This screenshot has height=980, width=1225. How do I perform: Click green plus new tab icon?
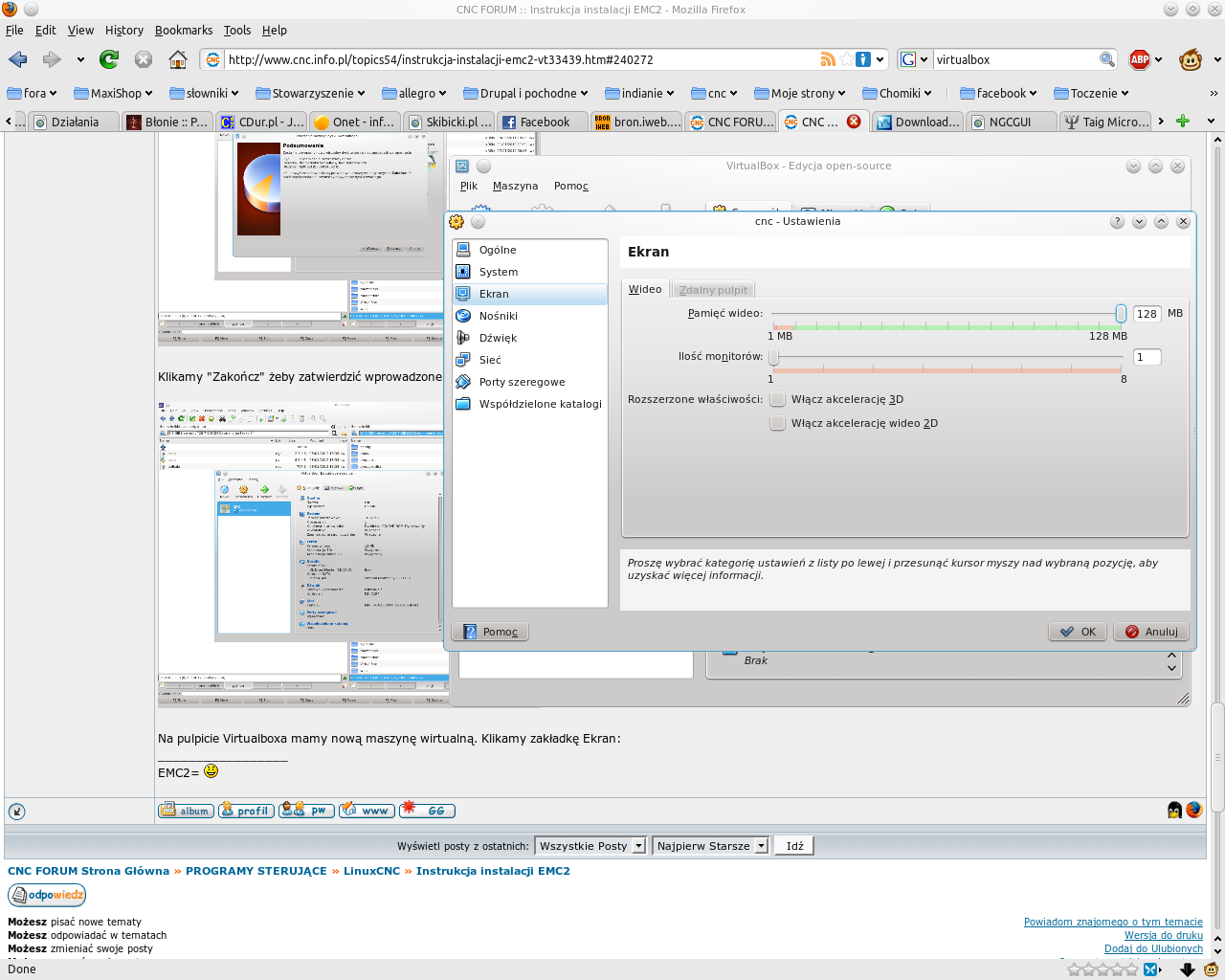point(1183,121)
